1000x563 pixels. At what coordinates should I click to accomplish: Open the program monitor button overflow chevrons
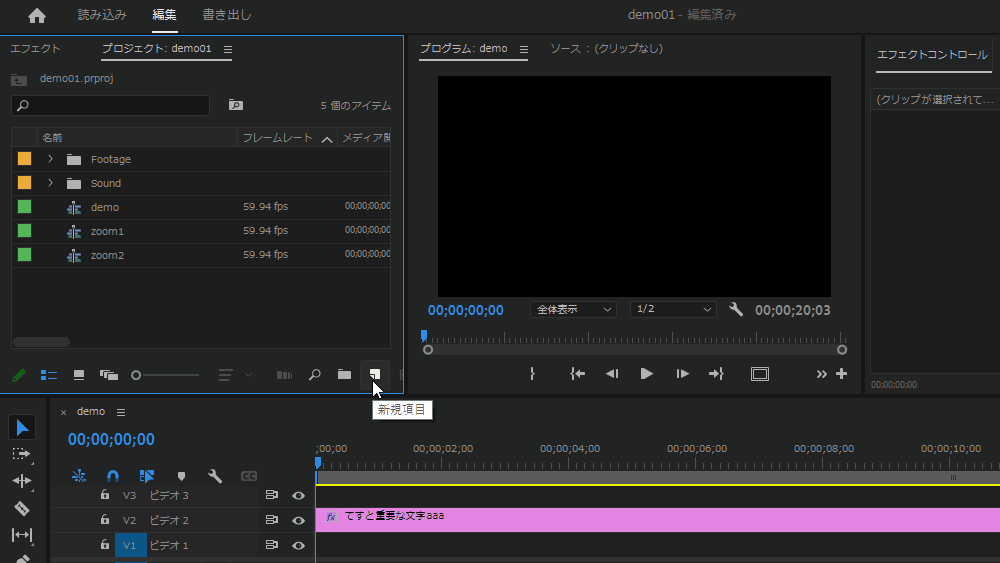click(821, 374)
